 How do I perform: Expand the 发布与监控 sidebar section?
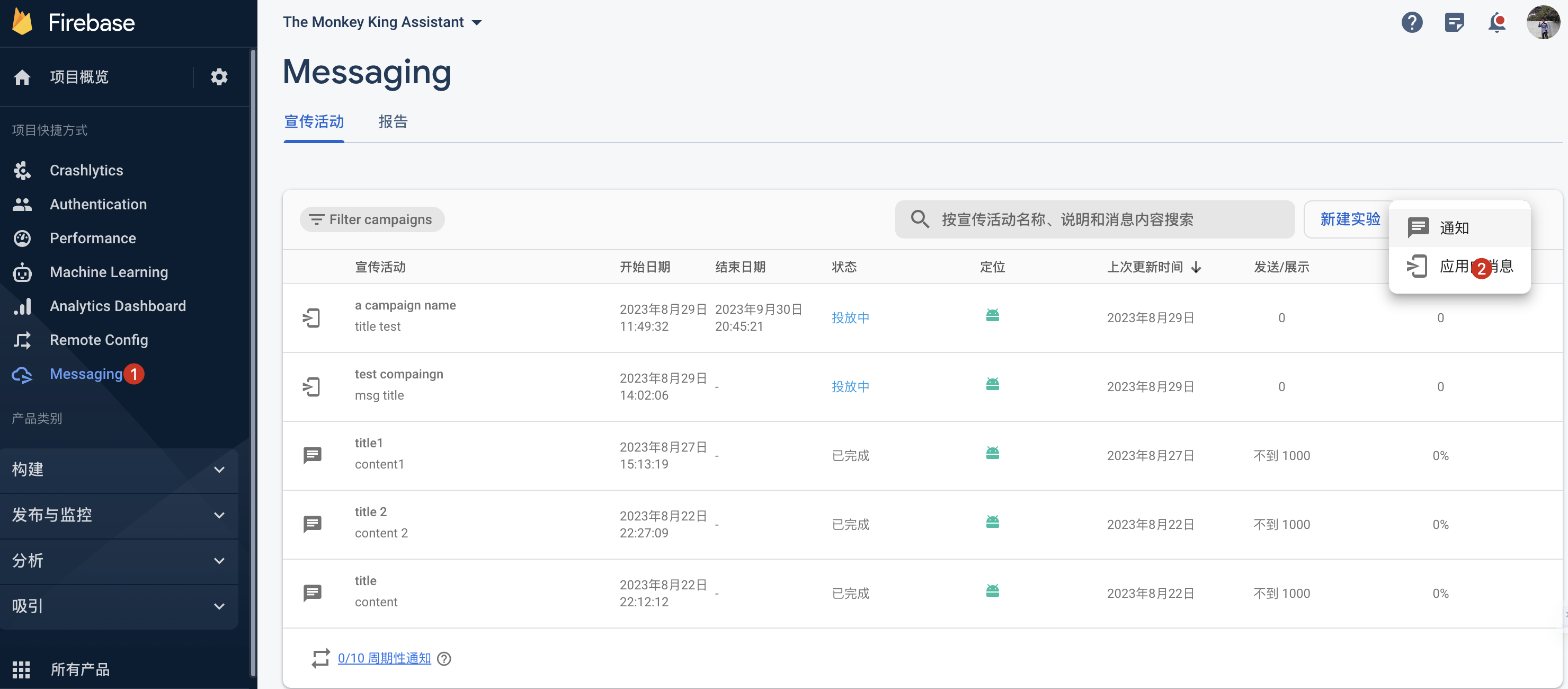point(119,515)
